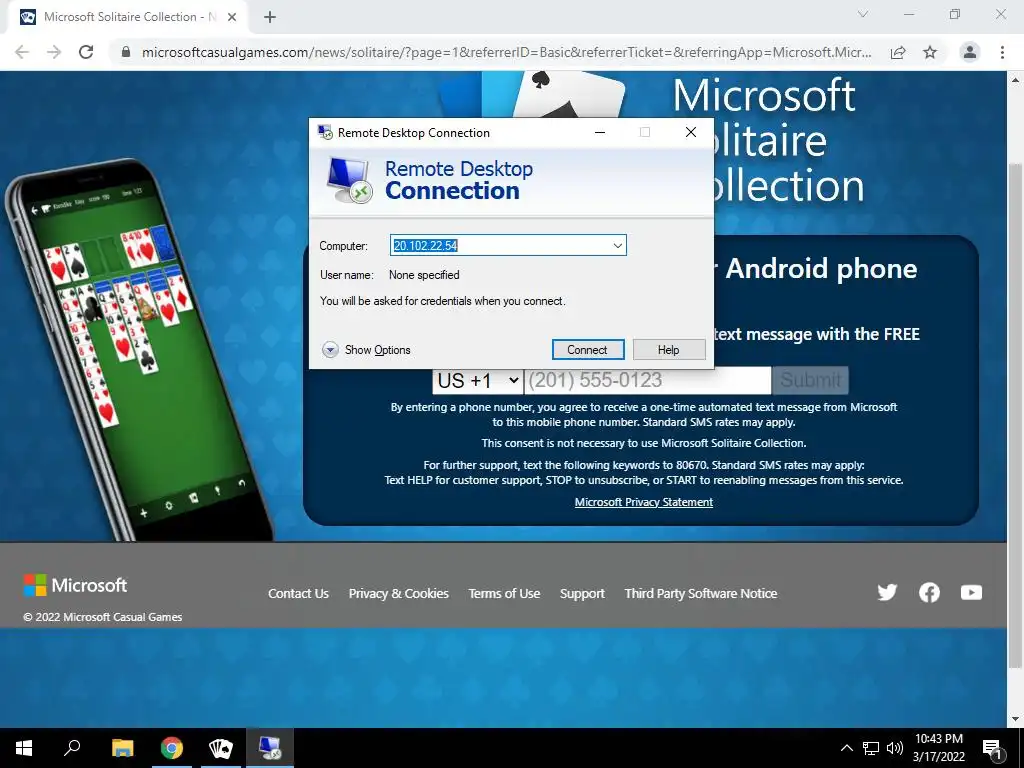Close the Remote Desktop Connection dialog
1024x768 pixels.
pos(690,133)
